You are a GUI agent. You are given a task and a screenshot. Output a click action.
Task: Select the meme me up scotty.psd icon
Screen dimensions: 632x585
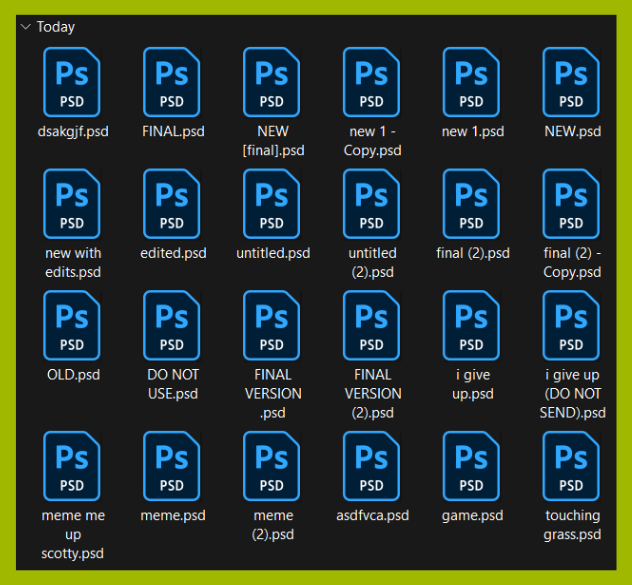click(x=72, y=466)
